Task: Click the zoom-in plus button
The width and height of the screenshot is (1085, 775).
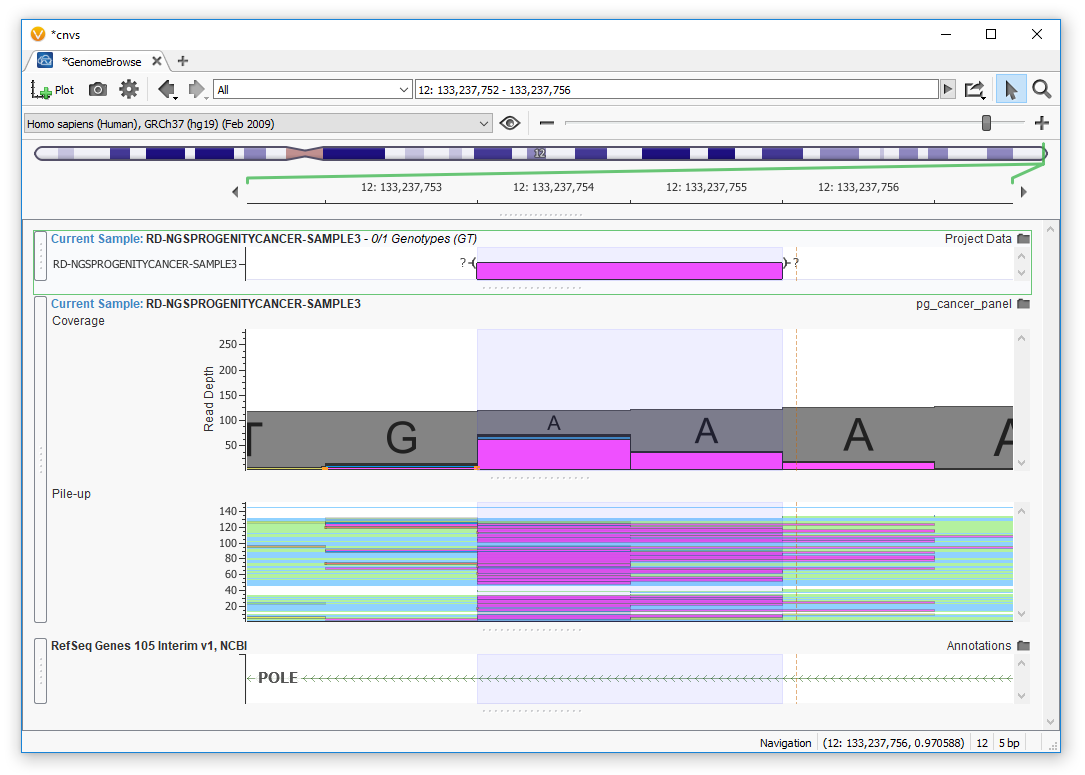Action: tap(1041, 122)
